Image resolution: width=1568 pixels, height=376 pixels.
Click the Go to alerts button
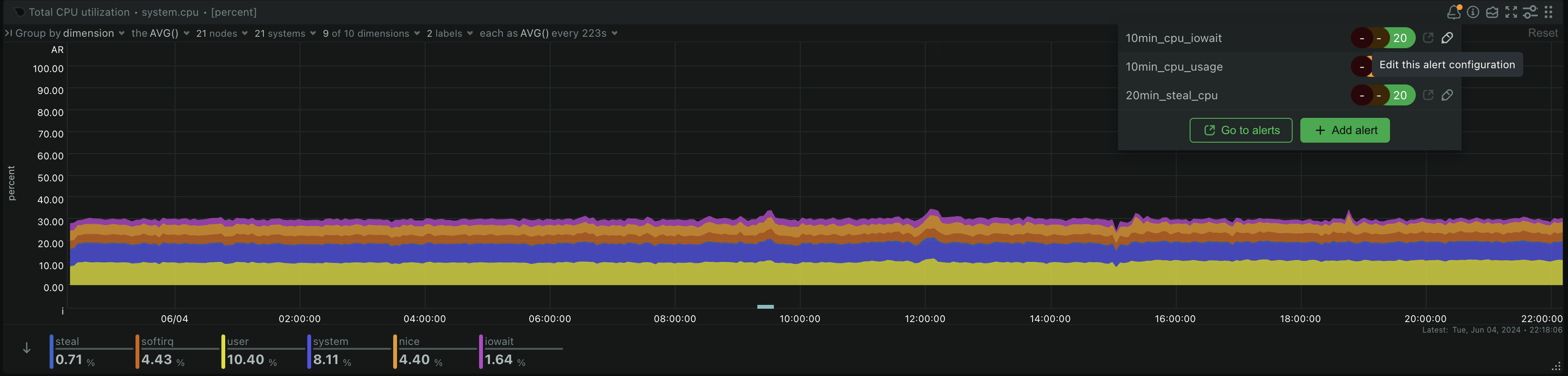[1241, 130]
